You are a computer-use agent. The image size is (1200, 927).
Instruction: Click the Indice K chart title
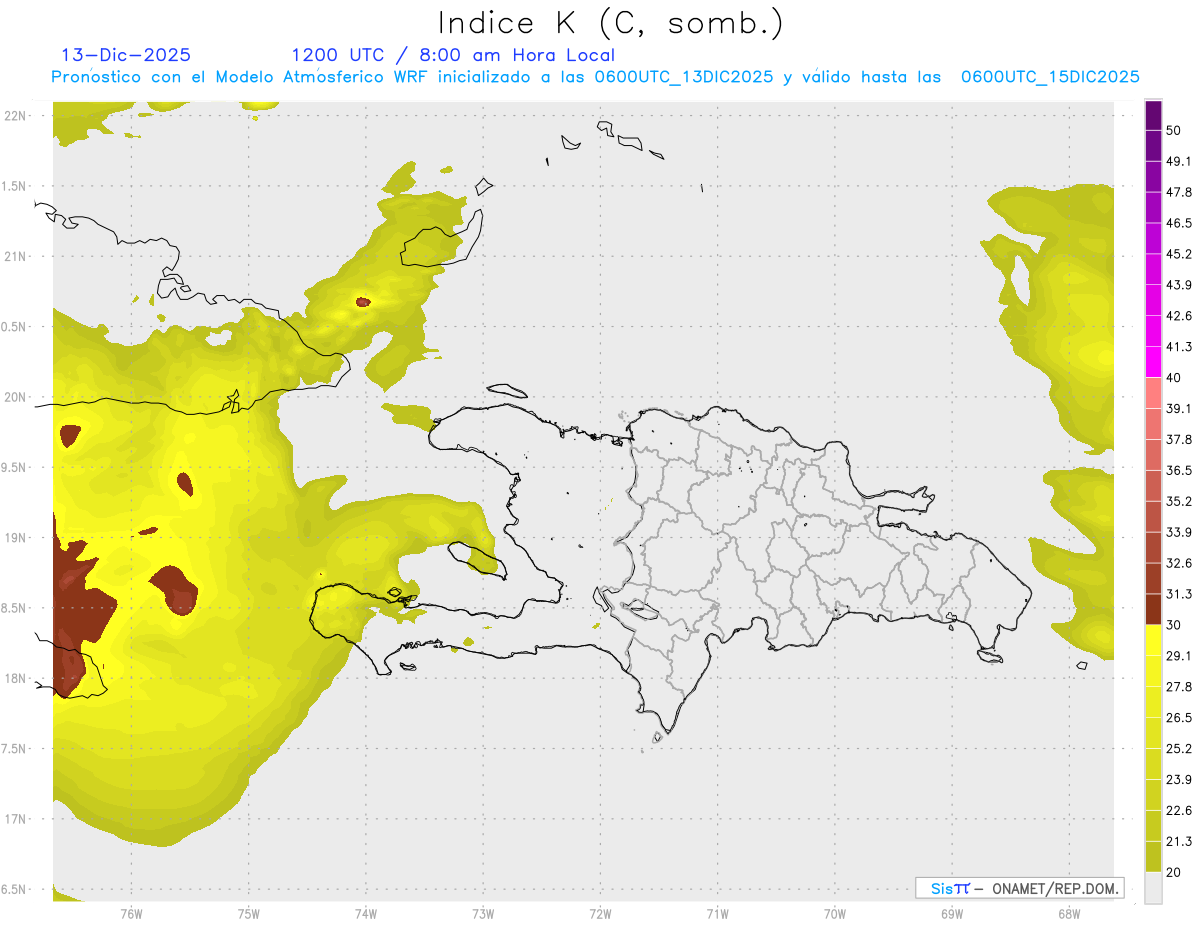[x=611, y=22]
